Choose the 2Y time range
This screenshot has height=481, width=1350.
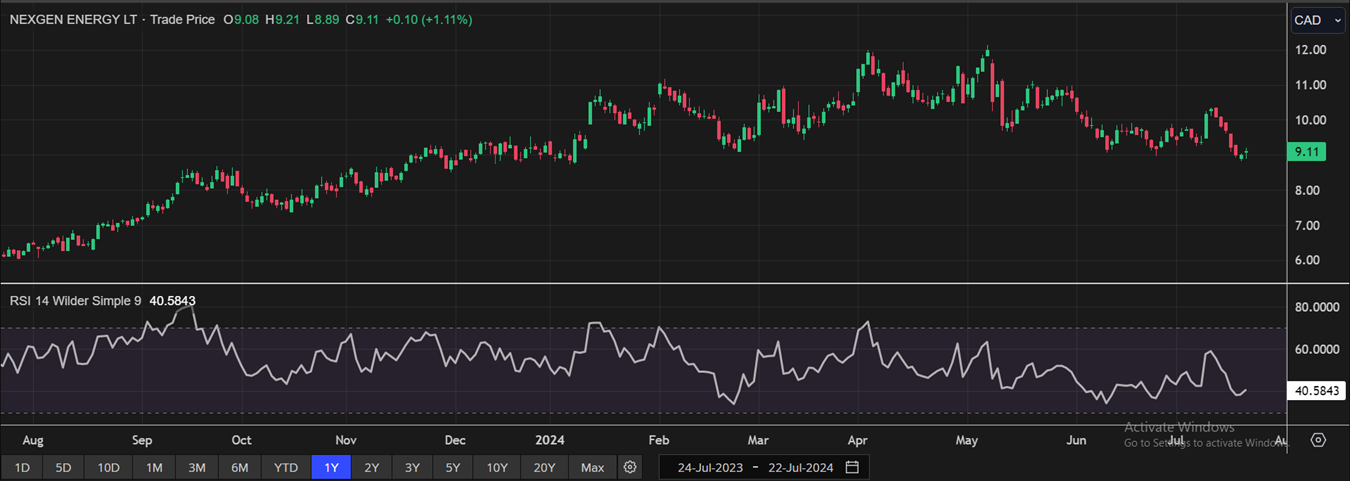372,467
